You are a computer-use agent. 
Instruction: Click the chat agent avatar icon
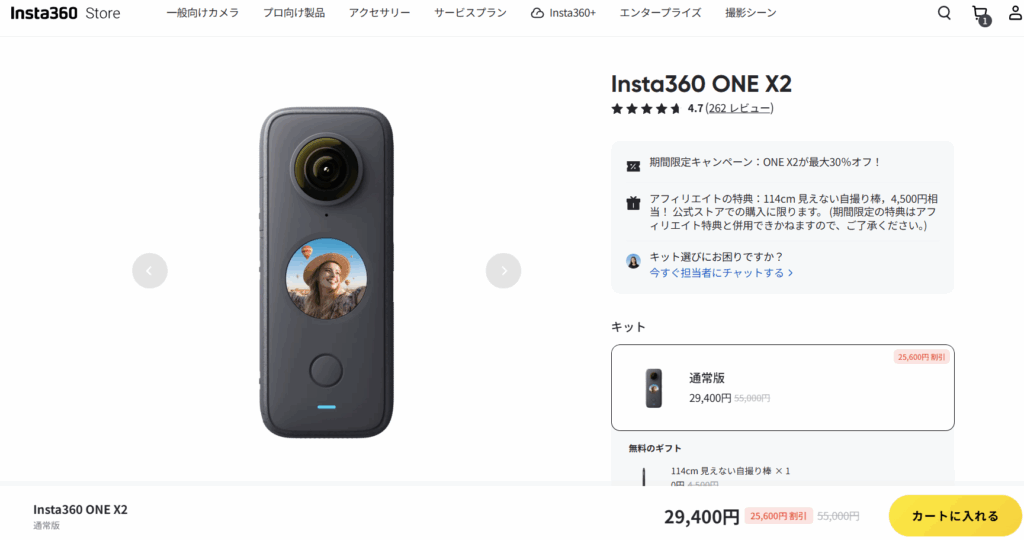pyautogui.click(x=633, y=260)
